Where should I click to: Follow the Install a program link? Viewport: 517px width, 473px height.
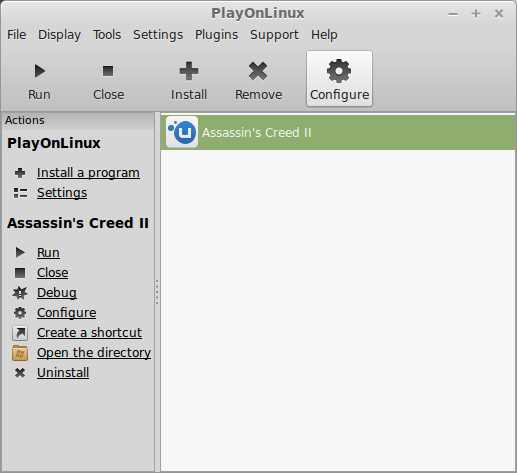click(88, 173)
